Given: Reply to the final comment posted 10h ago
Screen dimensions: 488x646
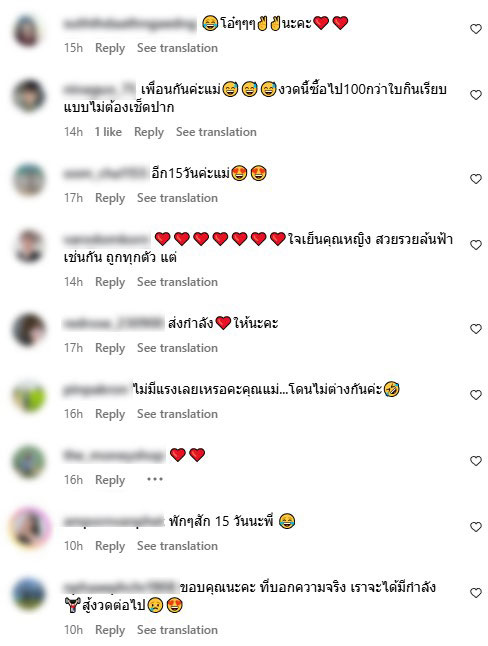Looking at the screenshot, I should click(110, 630).
